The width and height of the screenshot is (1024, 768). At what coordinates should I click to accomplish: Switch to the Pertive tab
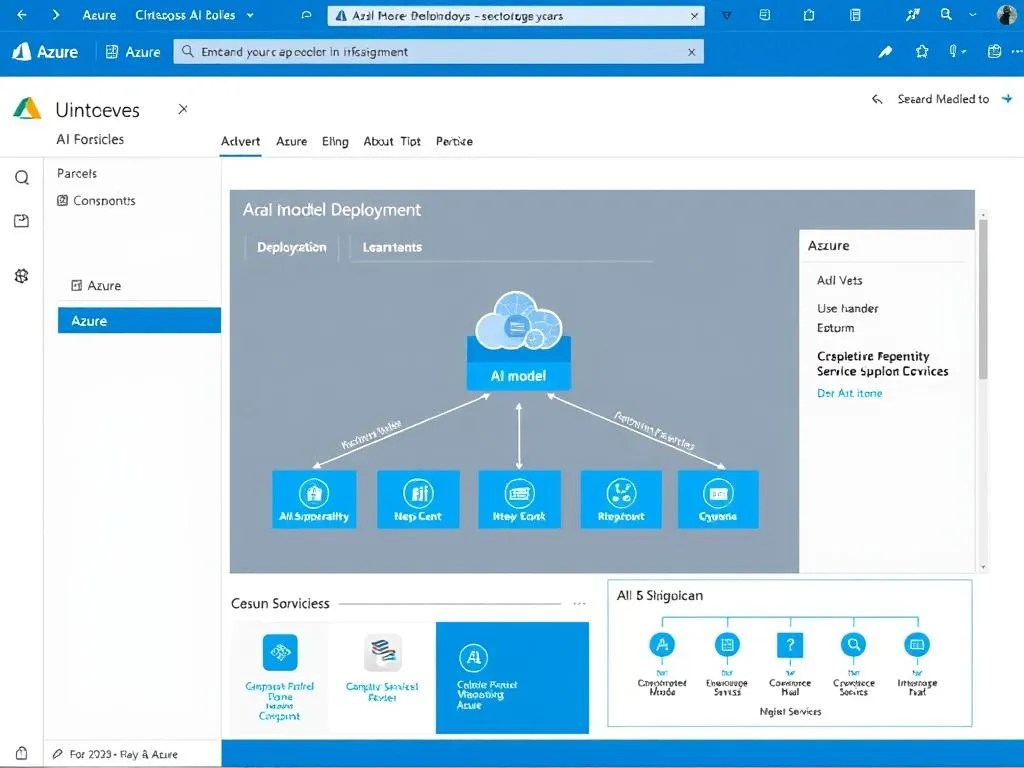[x=454, y=141]
